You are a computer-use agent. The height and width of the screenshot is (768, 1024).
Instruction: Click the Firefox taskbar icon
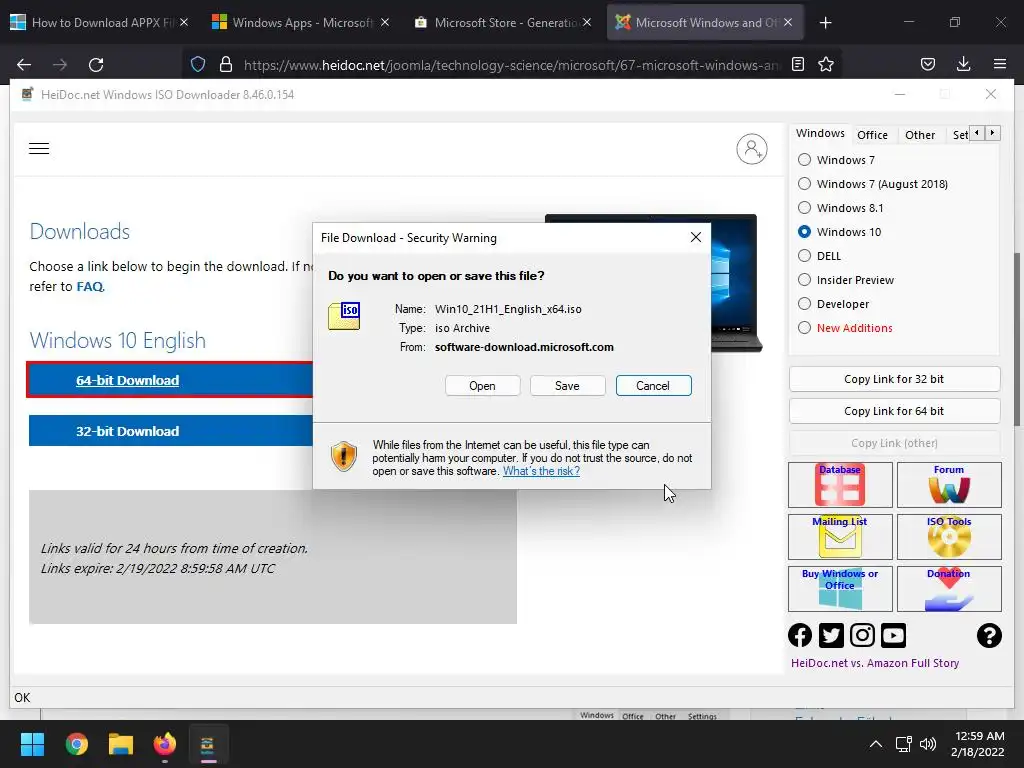coord(165,744)
